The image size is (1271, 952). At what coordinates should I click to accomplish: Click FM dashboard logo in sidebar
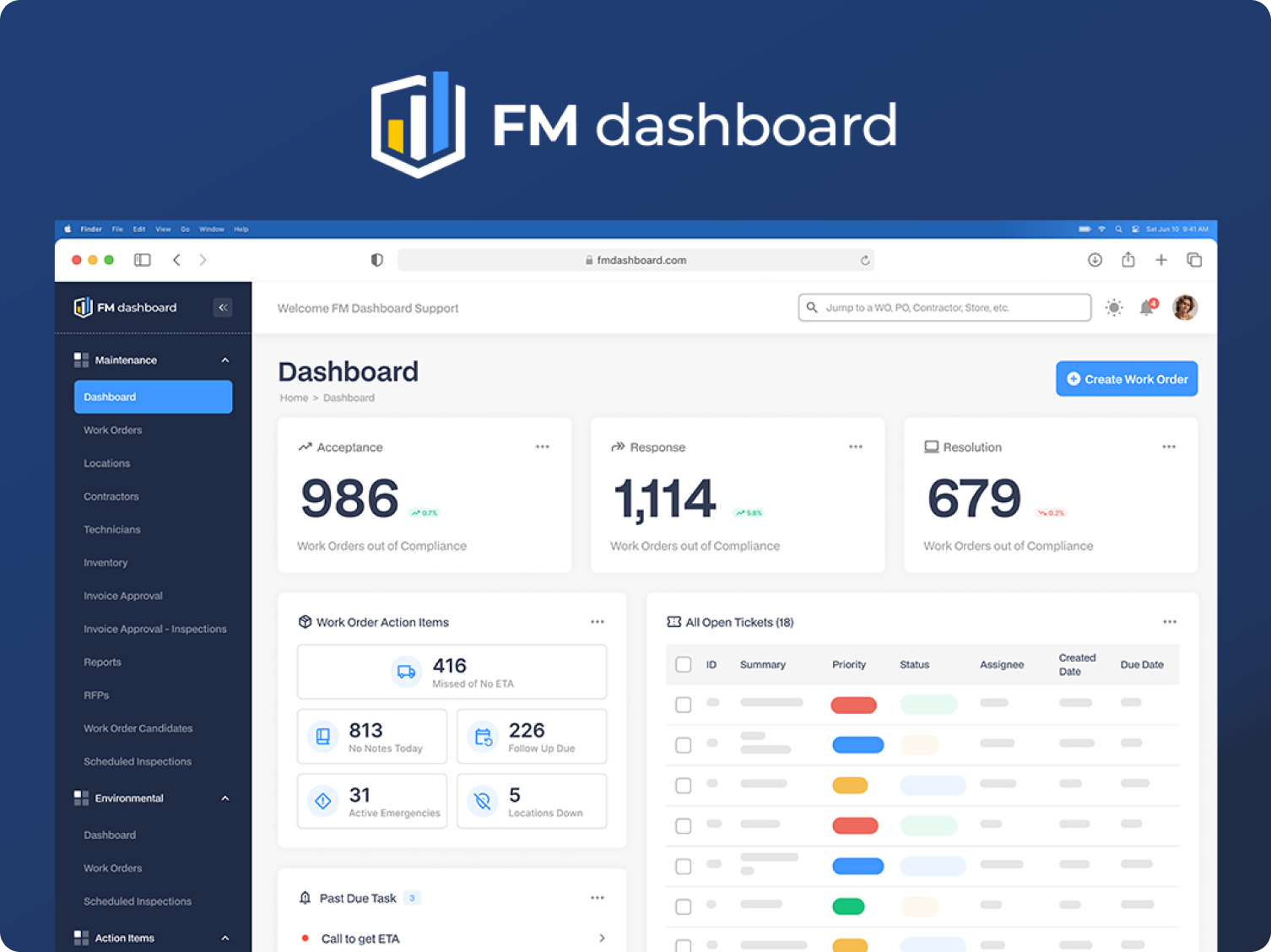(126, 307)
